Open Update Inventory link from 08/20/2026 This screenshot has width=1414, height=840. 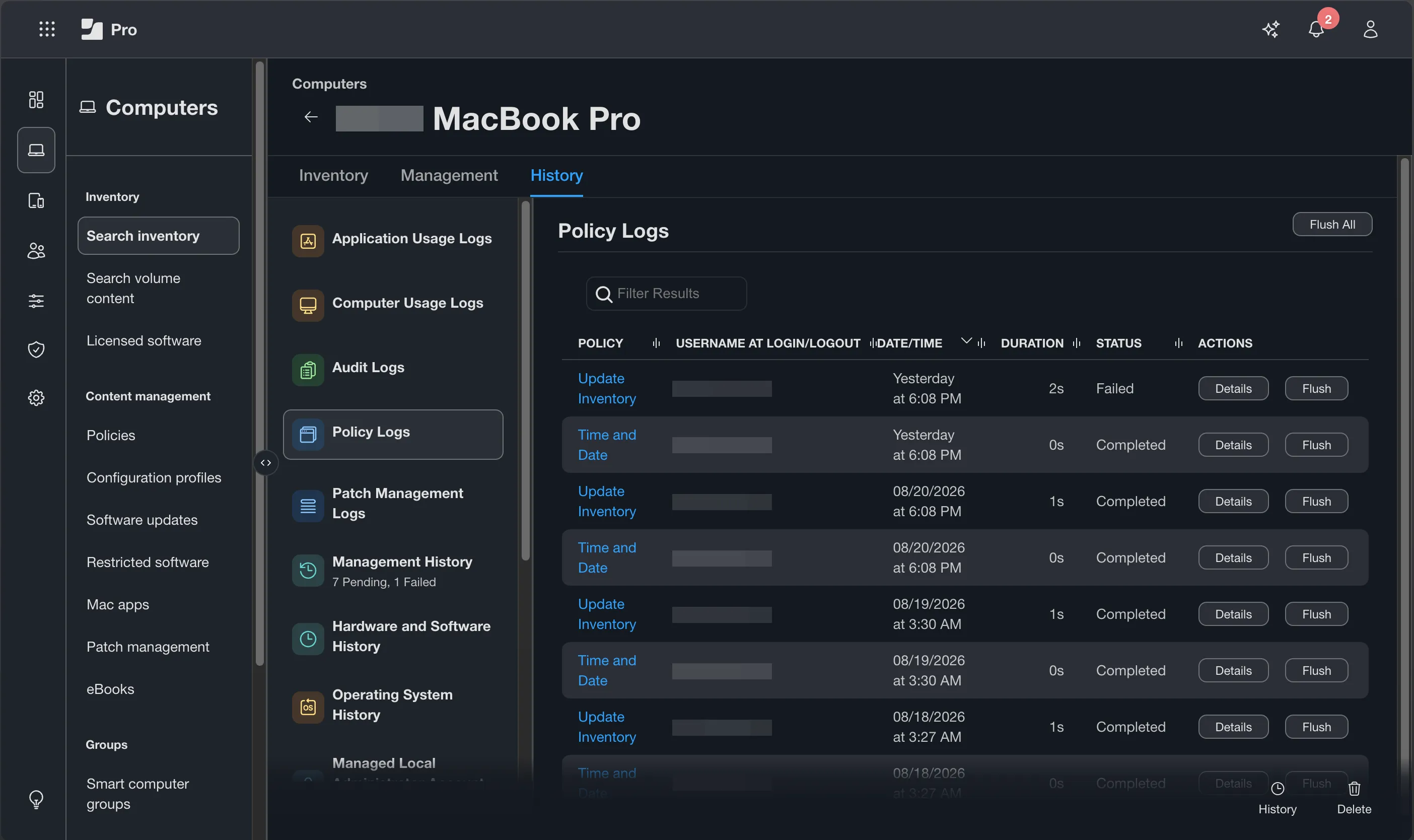607,502
